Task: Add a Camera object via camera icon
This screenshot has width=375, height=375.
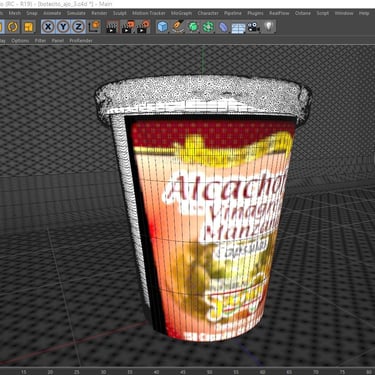Action: pyautogui.click(x=253, y=27)
